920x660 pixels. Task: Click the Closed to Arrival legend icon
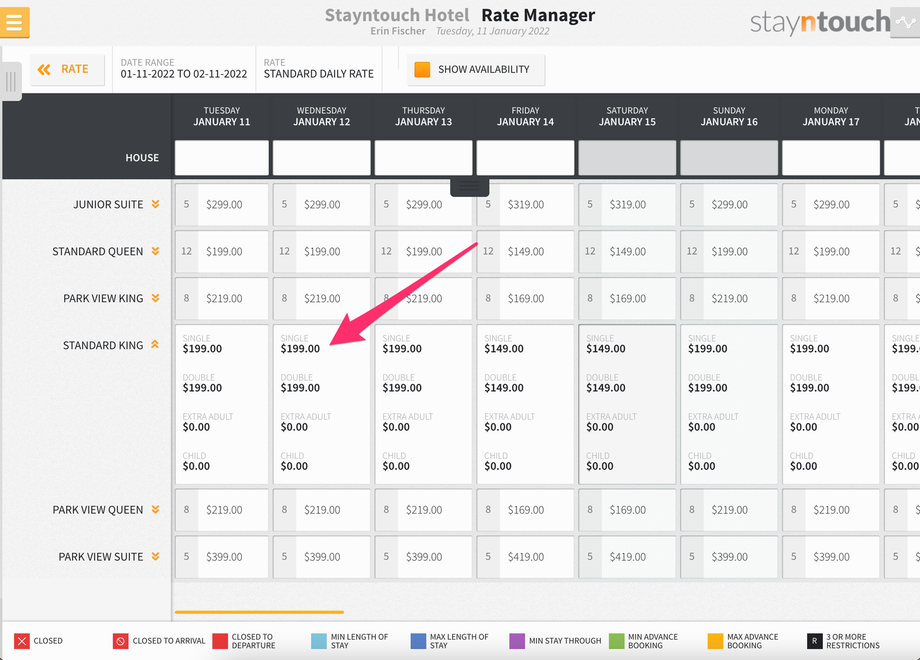120,641
